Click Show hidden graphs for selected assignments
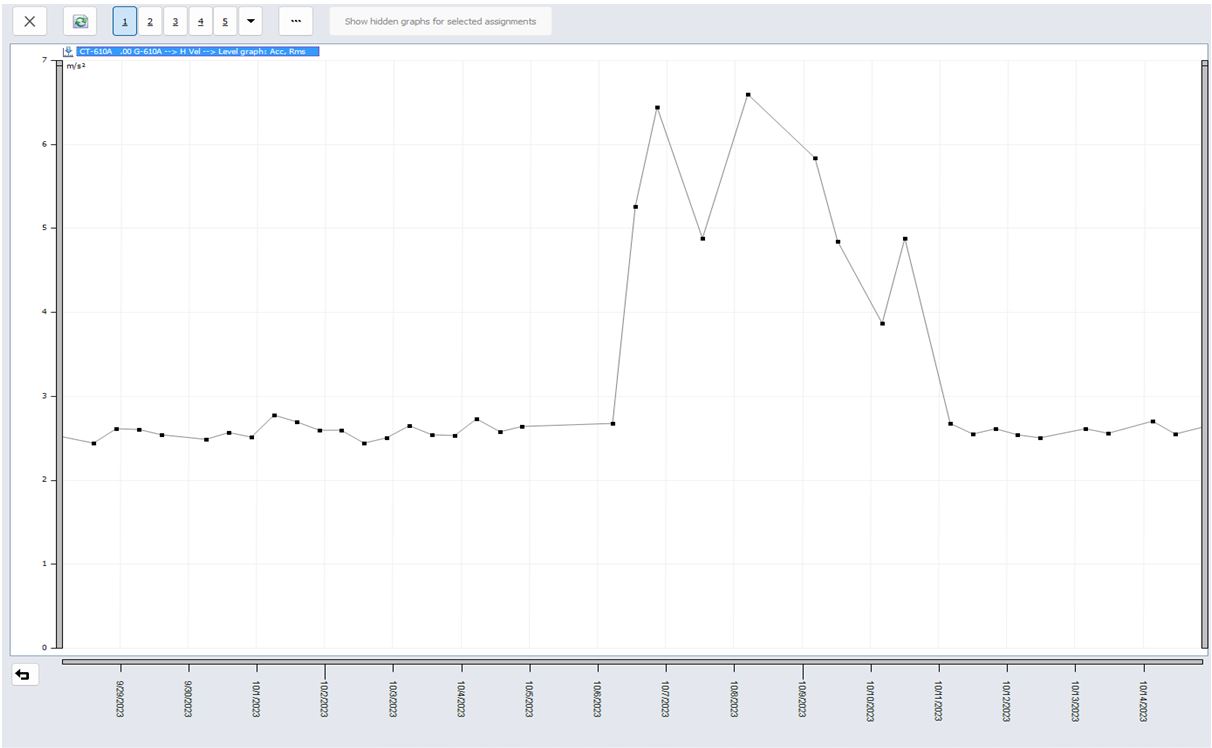Image resolution: width=1212 pixels, height=748 pixels. pyautogui.click(x=440, y=21)
